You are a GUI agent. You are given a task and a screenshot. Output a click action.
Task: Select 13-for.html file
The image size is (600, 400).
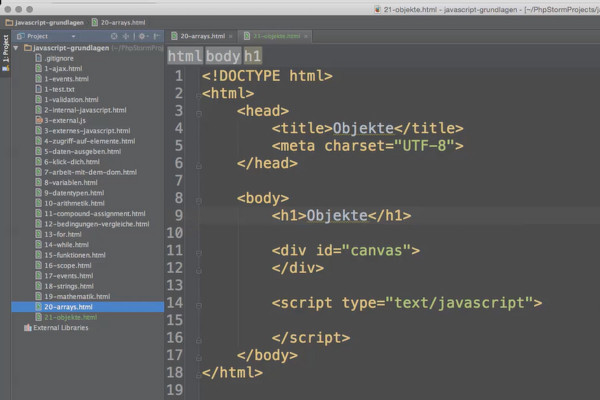click(x=63, y=234)
